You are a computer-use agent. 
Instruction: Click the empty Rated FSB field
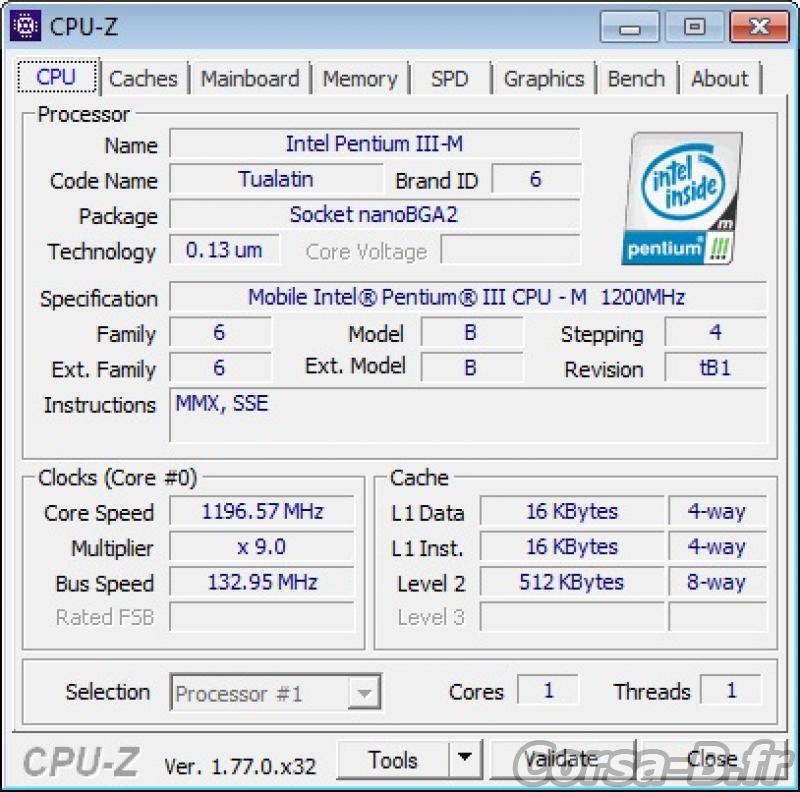tap(262, 617)
